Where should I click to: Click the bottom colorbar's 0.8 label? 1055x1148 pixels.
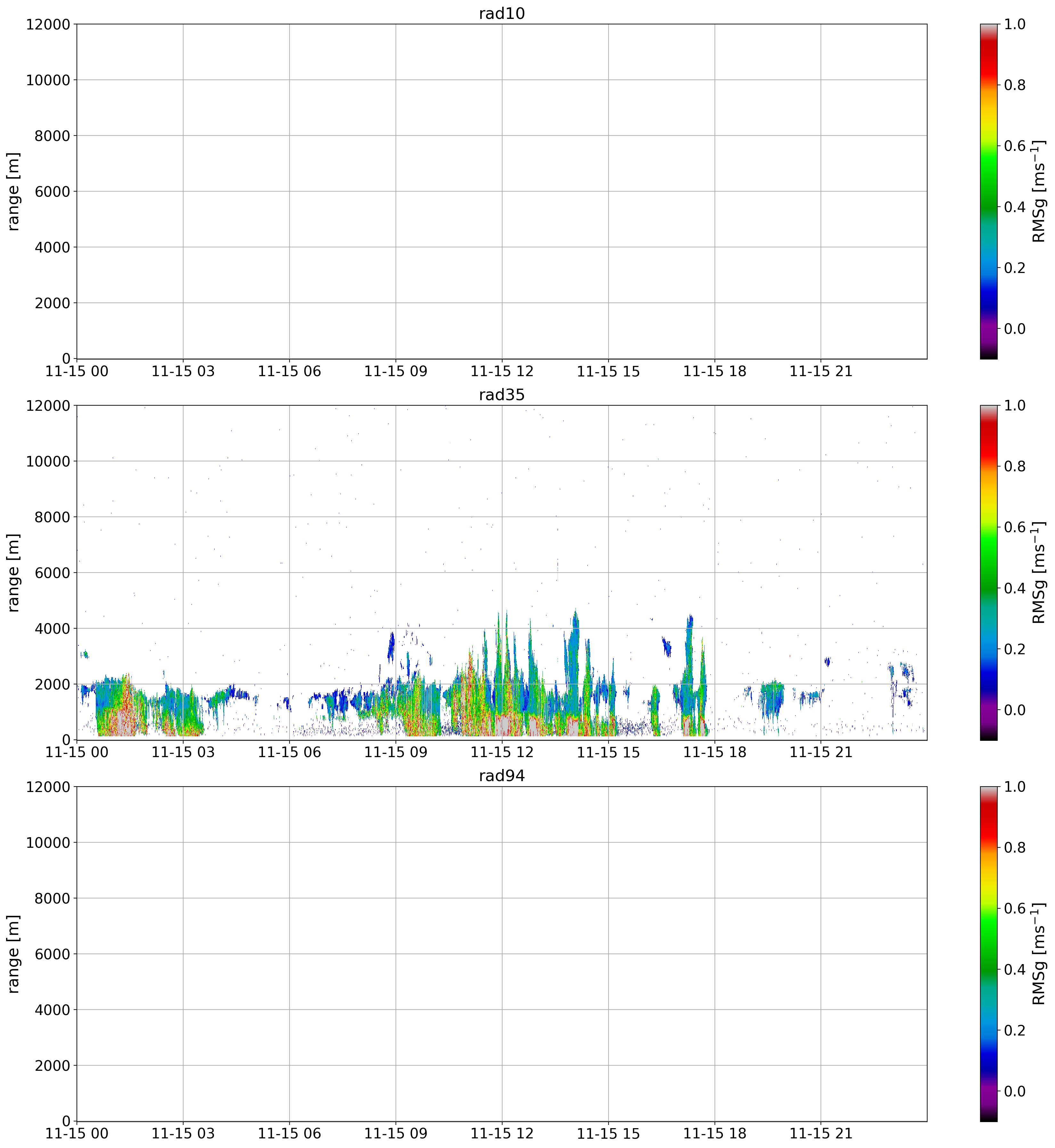click(x=1014, y=847)
